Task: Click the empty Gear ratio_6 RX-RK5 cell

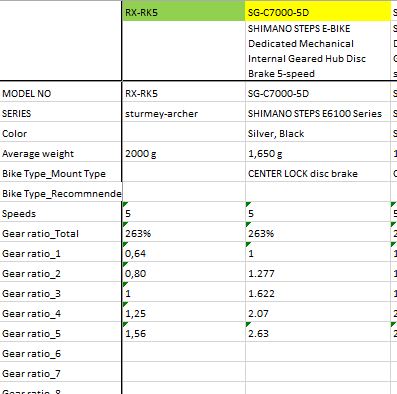Action: tap(184, 353)
